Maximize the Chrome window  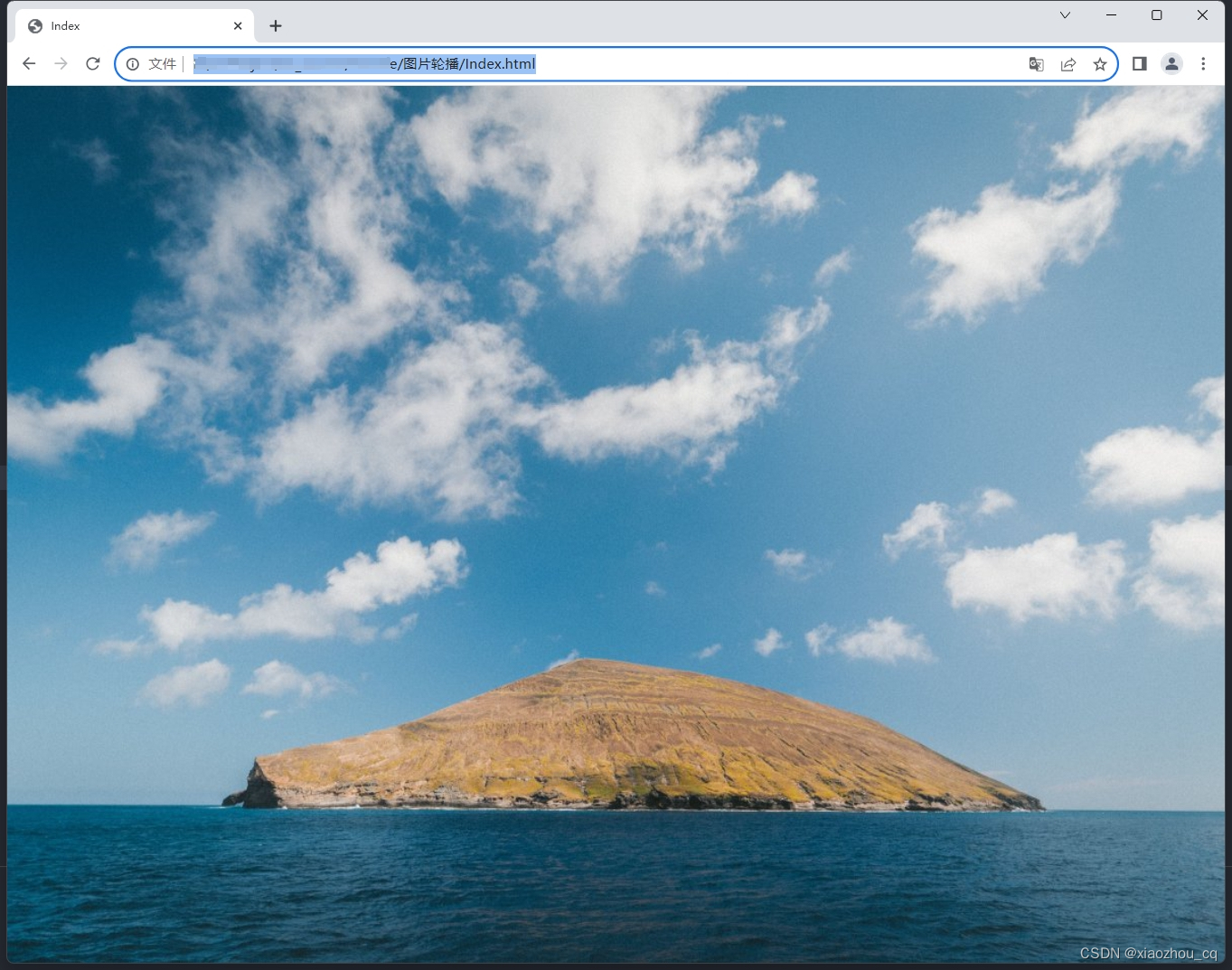tap(1156, 14)
